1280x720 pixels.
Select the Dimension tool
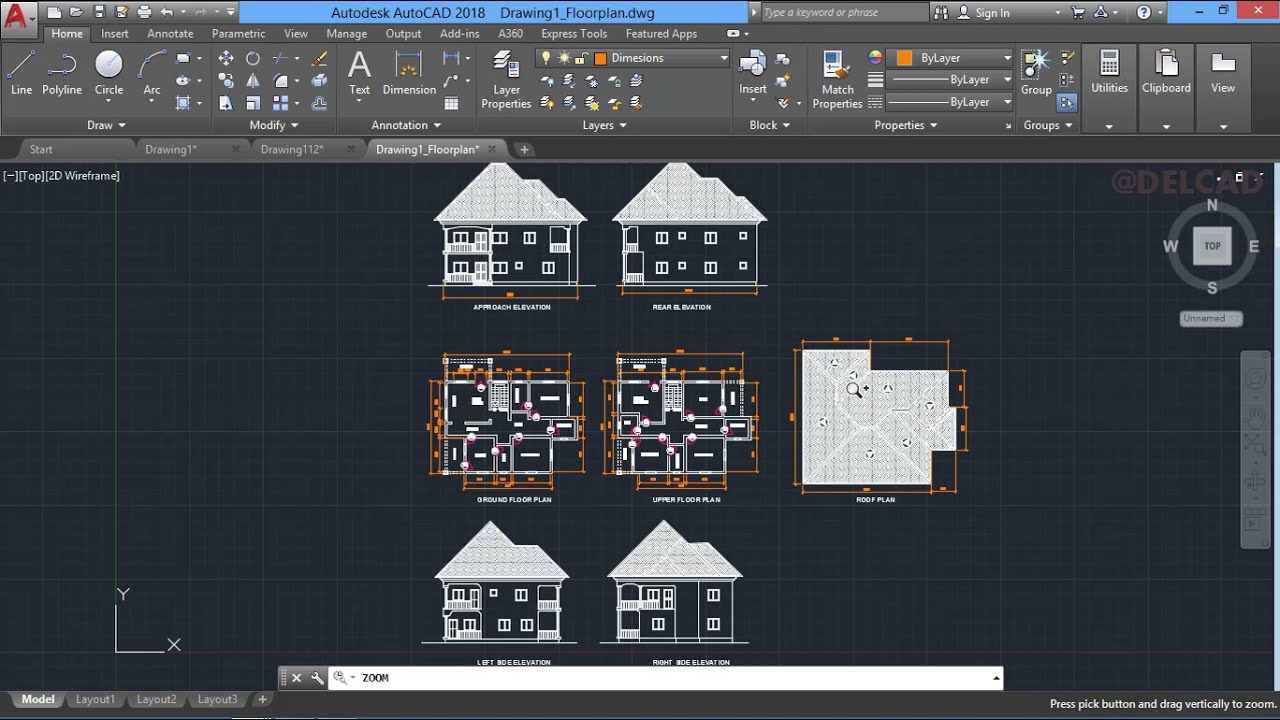point(409,73)
